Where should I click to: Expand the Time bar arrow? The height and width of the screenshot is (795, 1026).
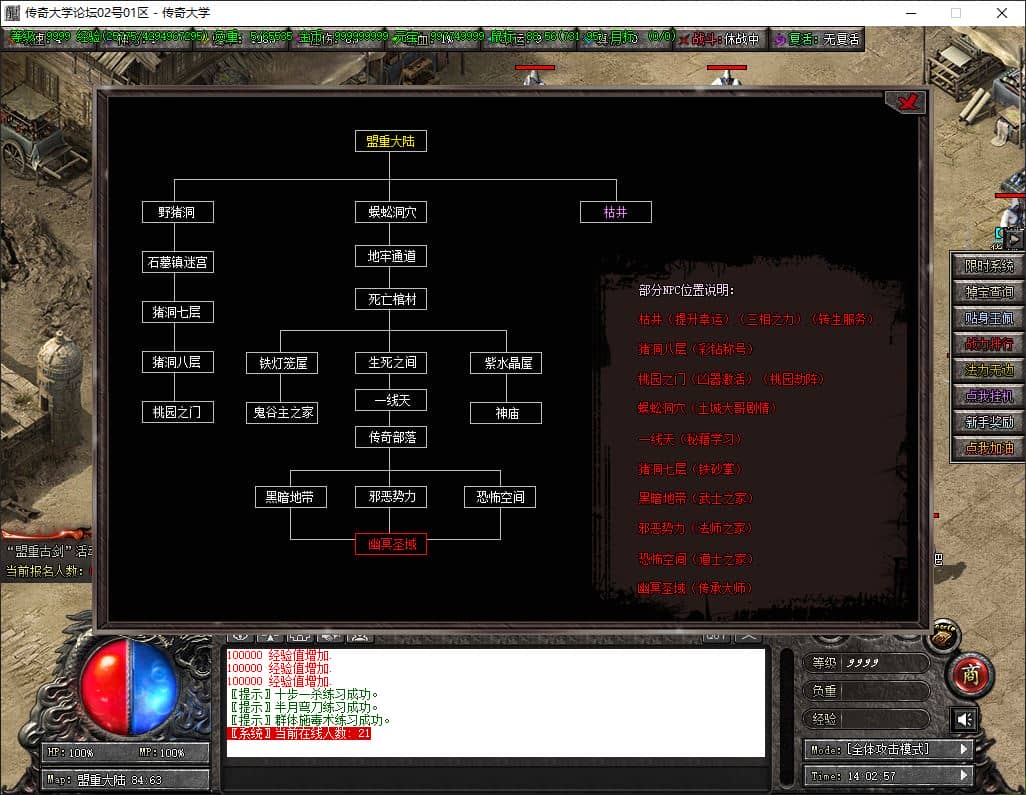click(964, 775)
